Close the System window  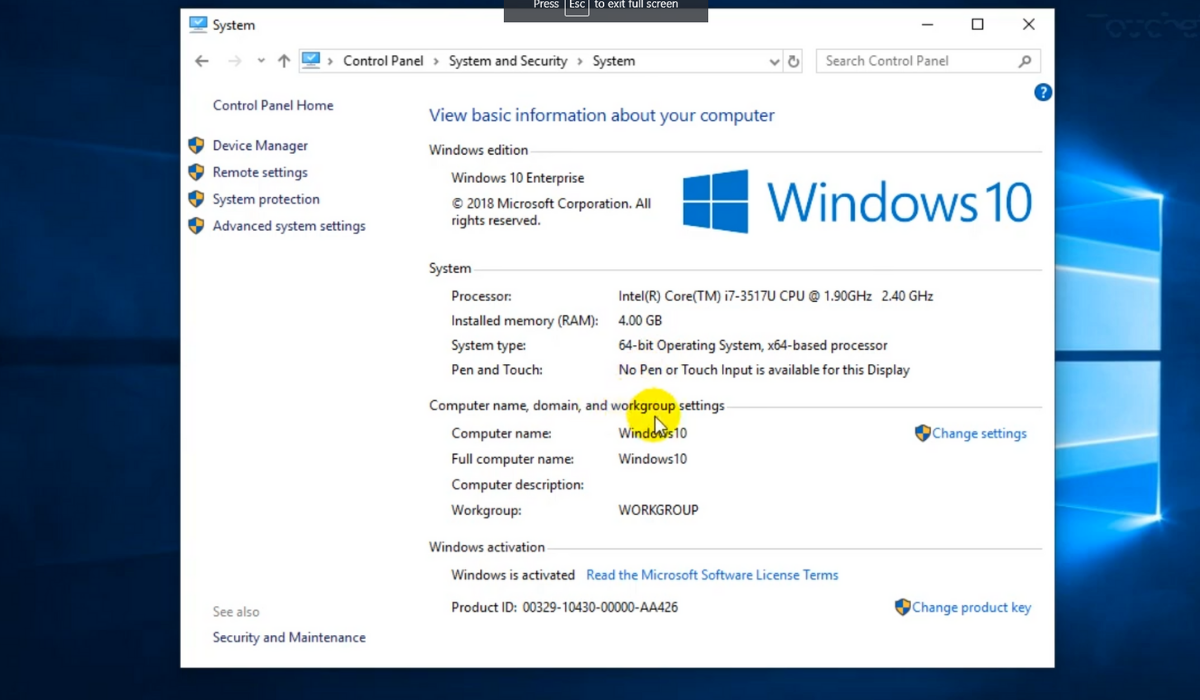pos(1028,25)
